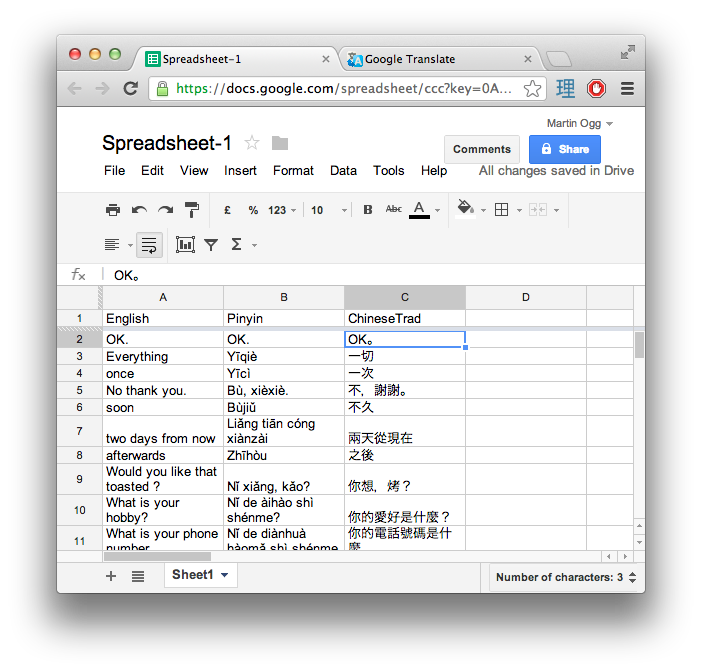Open the Chrome hamburger menu
The width and height of the screenshot is (702, 672).
click(627, 89)
